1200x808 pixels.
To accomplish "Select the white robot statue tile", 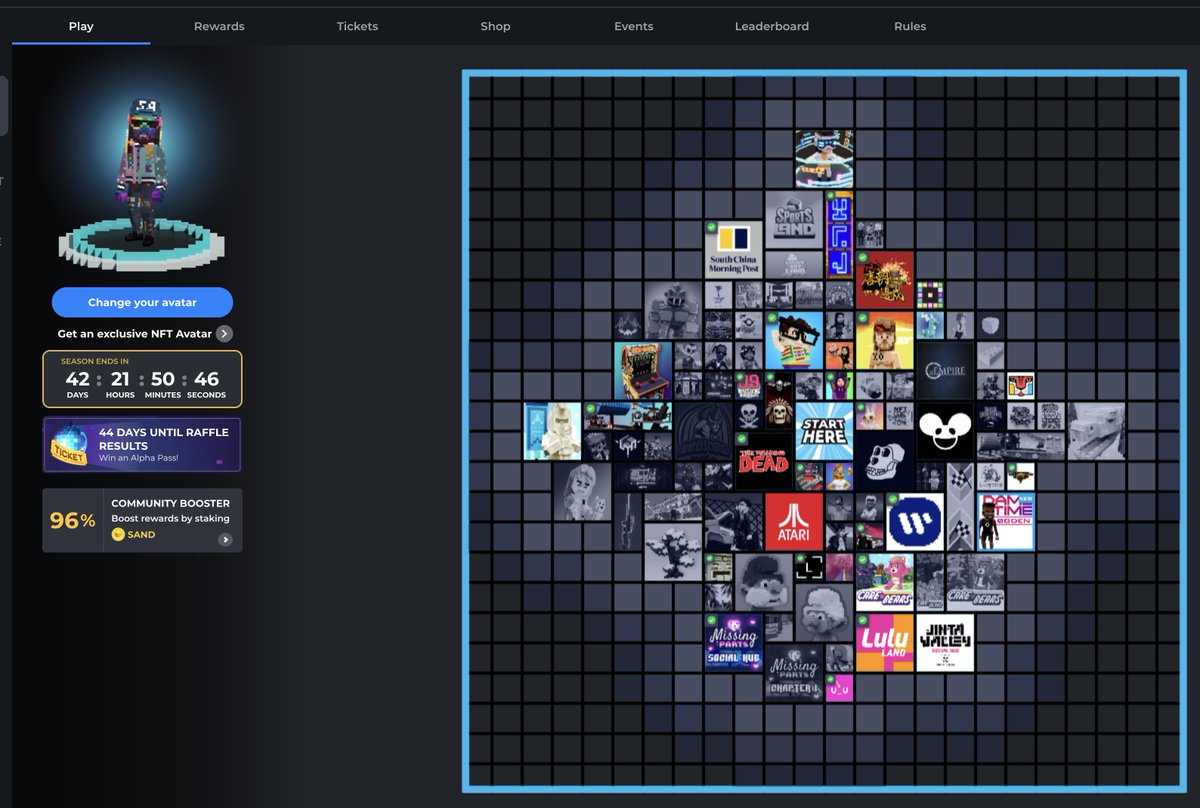I will [553, 431].
